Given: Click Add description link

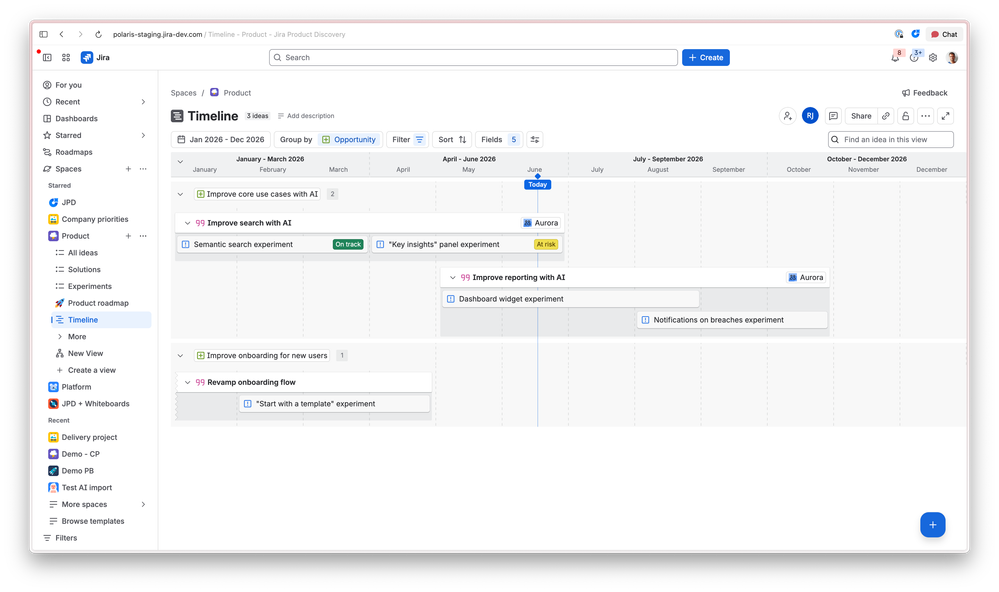Looking at the screenshot, I should point(306,116).
